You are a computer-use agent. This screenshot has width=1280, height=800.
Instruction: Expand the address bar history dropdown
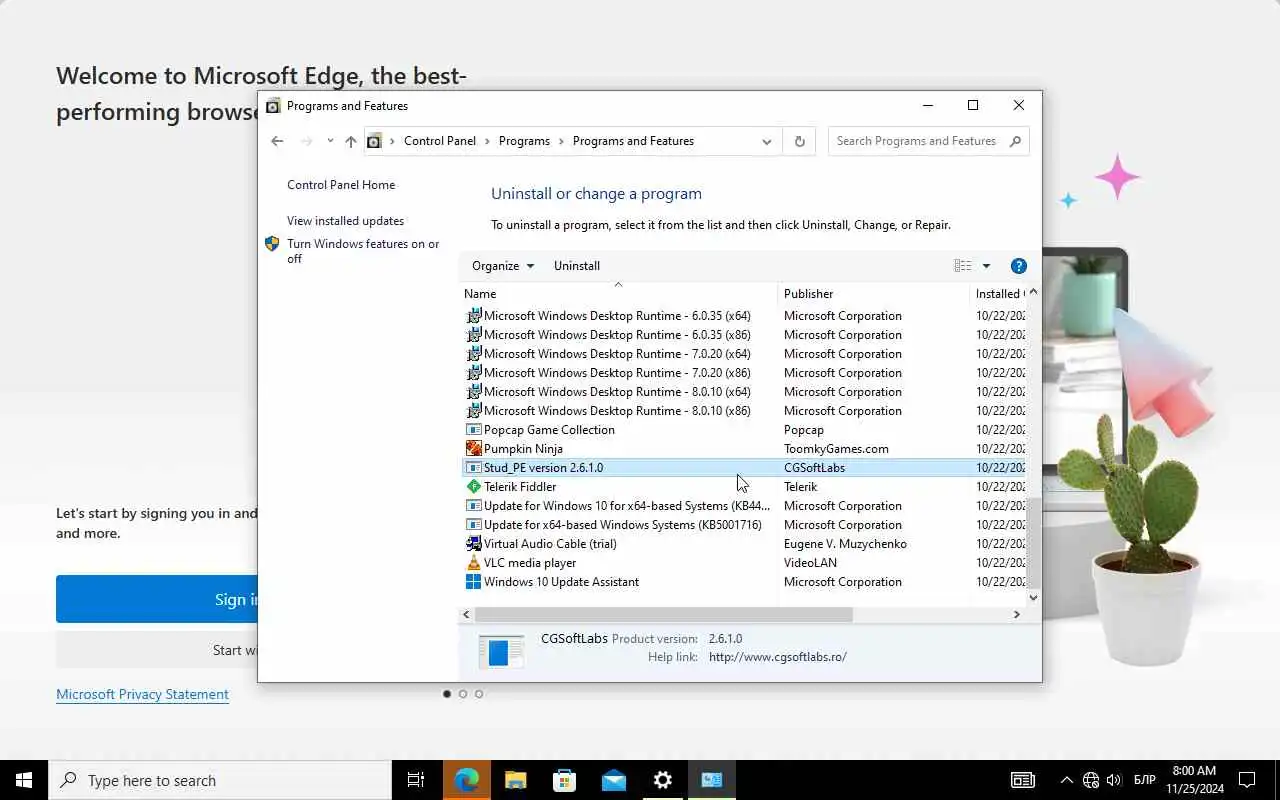click(767, 141)
